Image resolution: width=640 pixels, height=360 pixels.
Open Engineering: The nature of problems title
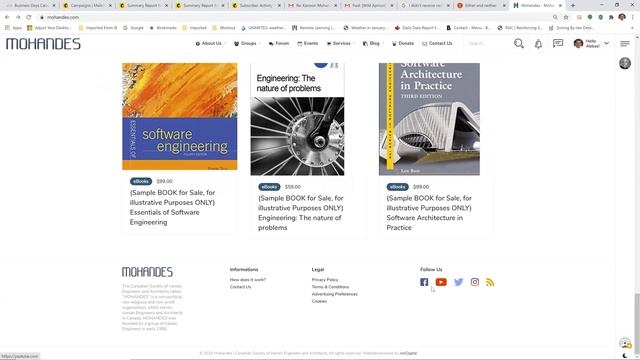301,213
